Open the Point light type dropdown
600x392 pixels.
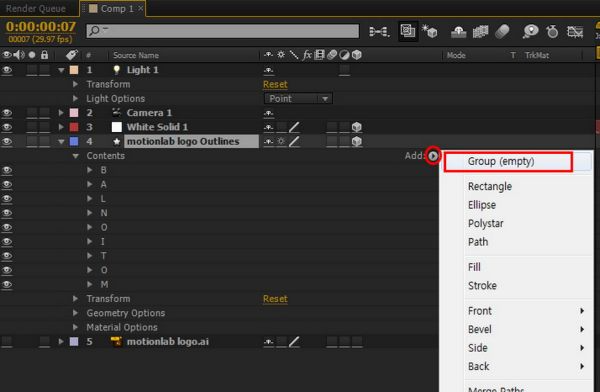[x=298, y=99]
